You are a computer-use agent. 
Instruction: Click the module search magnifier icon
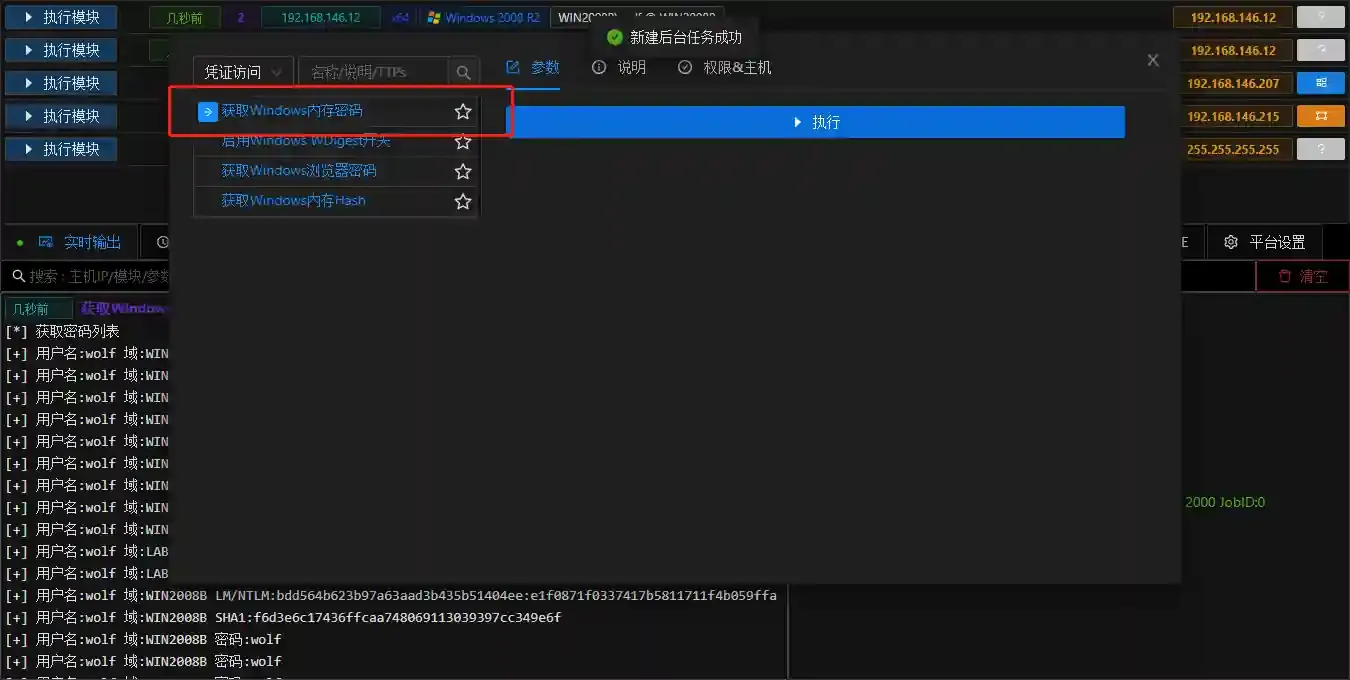click(463, 72)
